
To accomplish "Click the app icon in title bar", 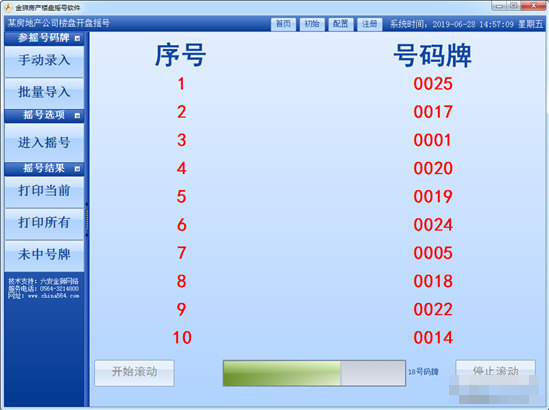I will tap(9, 7).
